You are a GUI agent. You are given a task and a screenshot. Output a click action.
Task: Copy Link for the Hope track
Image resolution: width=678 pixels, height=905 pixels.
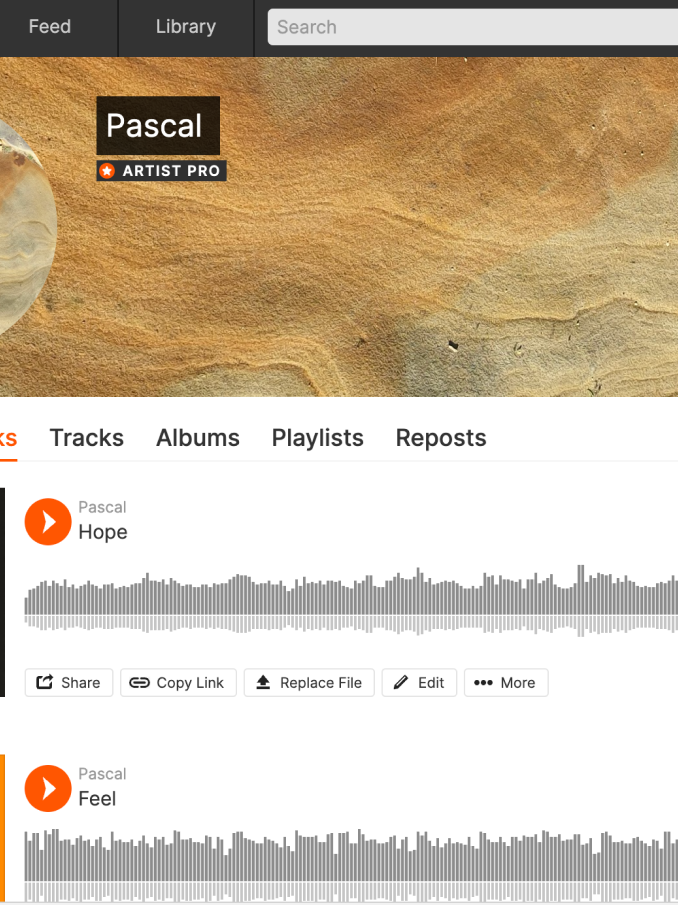click(178, 683)
